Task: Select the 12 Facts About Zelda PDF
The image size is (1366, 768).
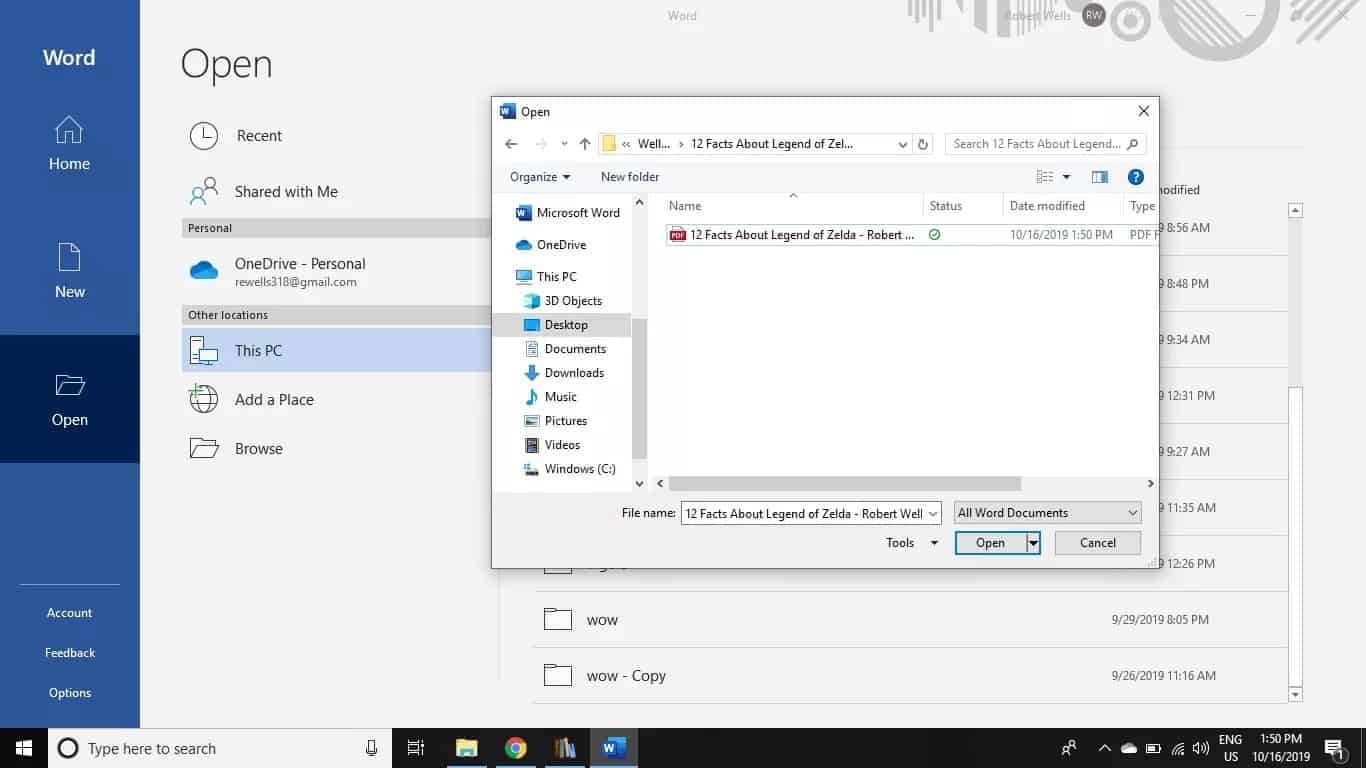Action: [x=910, y=235]
